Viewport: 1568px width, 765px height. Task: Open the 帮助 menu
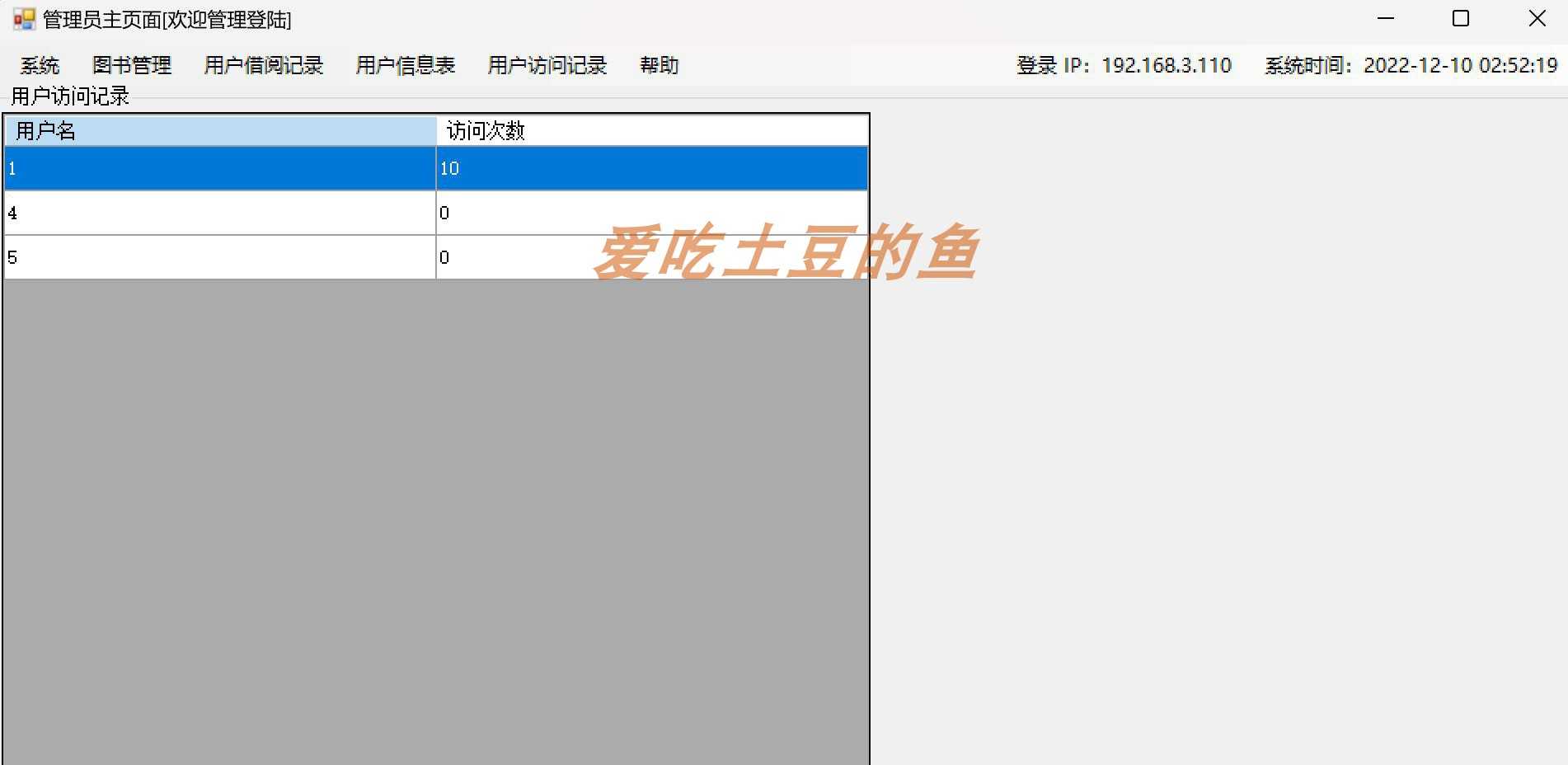[x=658, y=65]
